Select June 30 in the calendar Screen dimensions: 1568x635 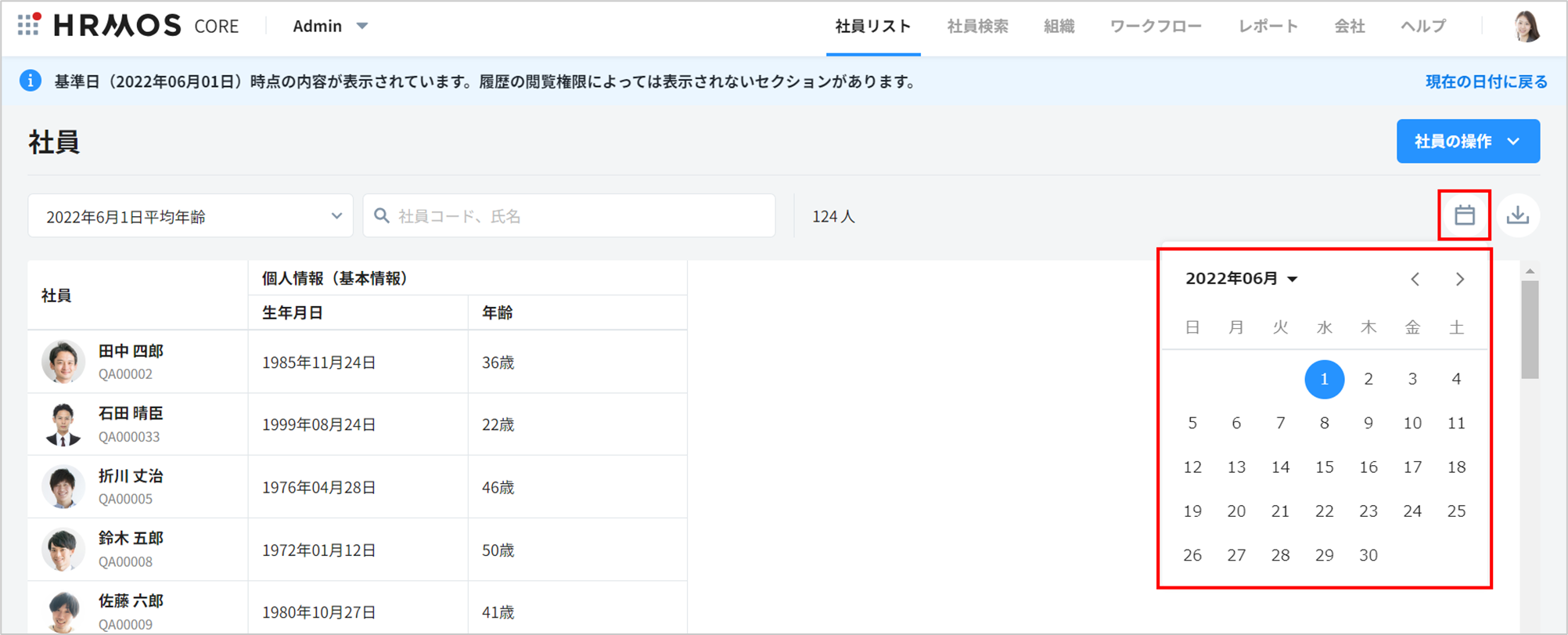pos(1368,555)
